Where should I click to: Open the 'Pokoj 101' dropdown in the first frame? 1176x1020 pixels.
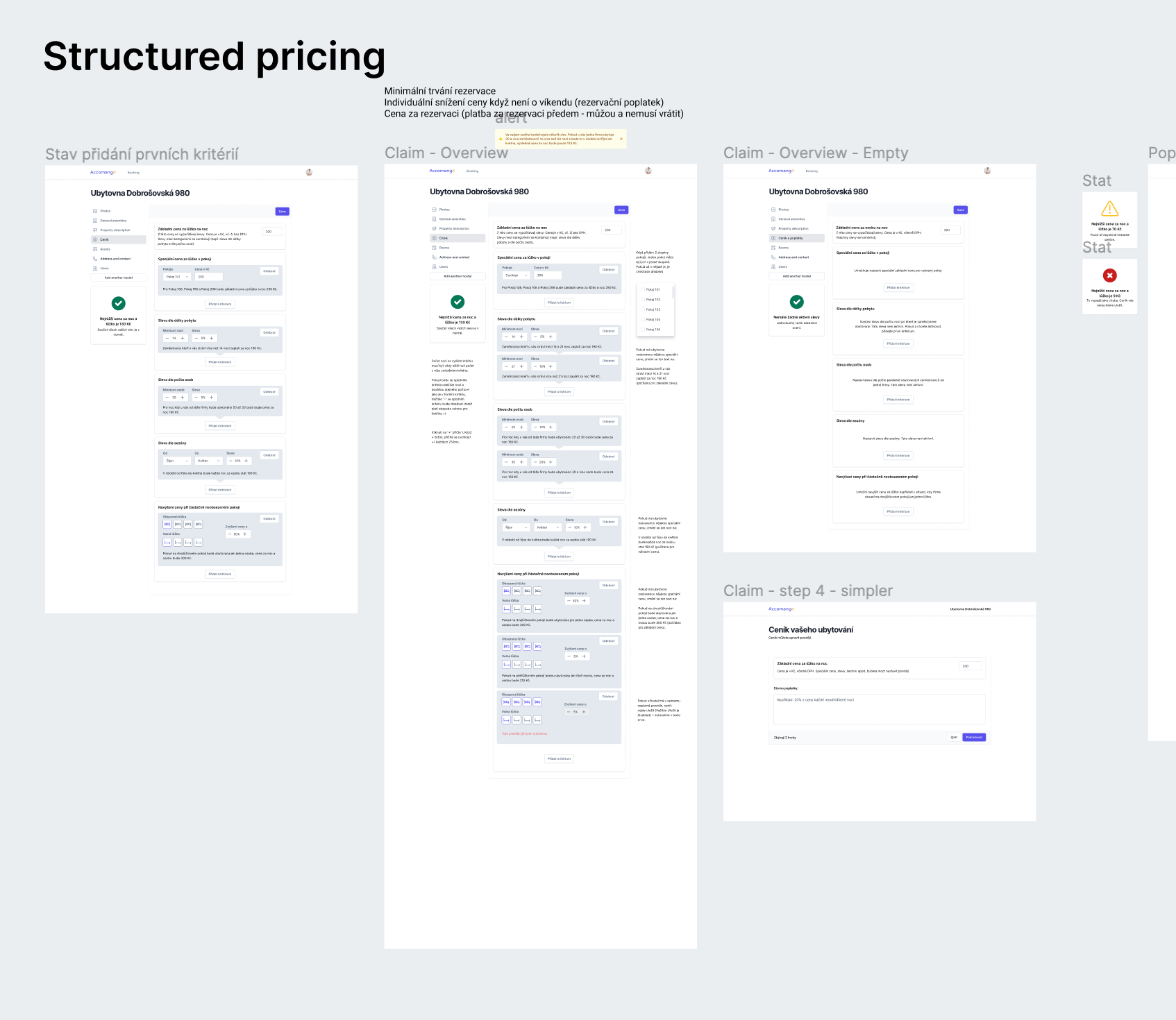[x=177, y=277]
